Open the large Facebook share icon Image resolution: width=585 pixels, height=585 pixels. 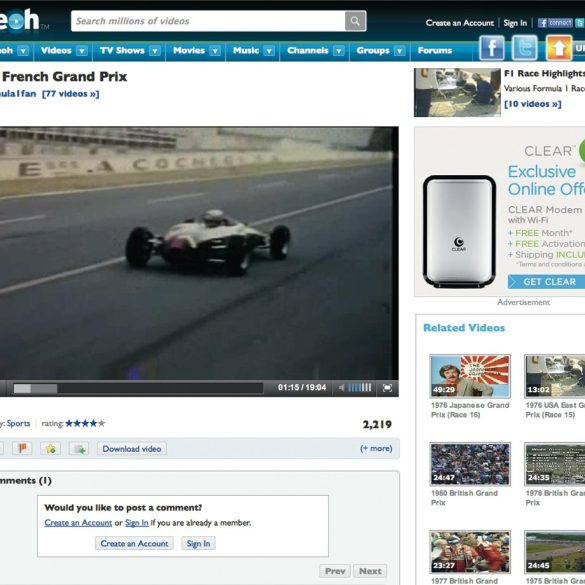[491, 48]
